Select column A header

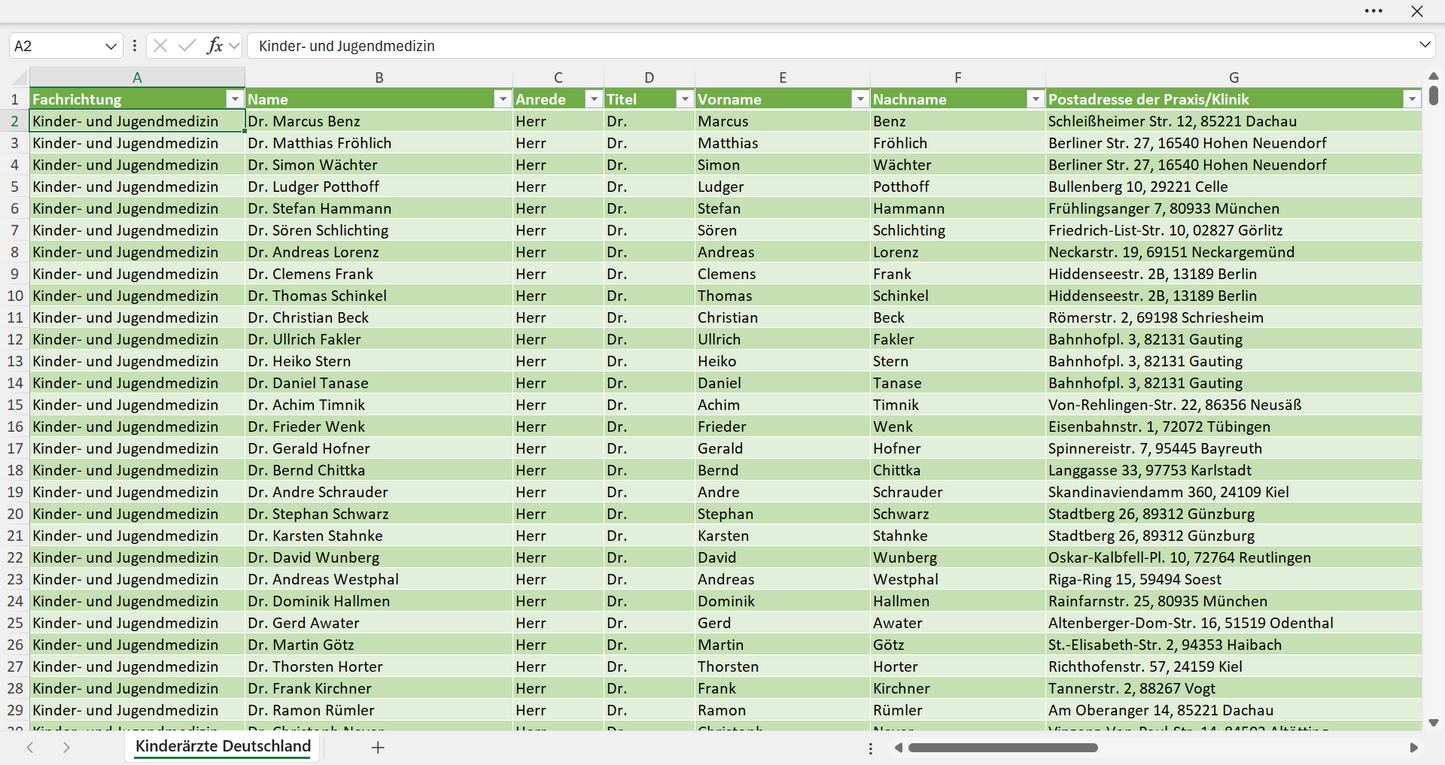(137, 77)
